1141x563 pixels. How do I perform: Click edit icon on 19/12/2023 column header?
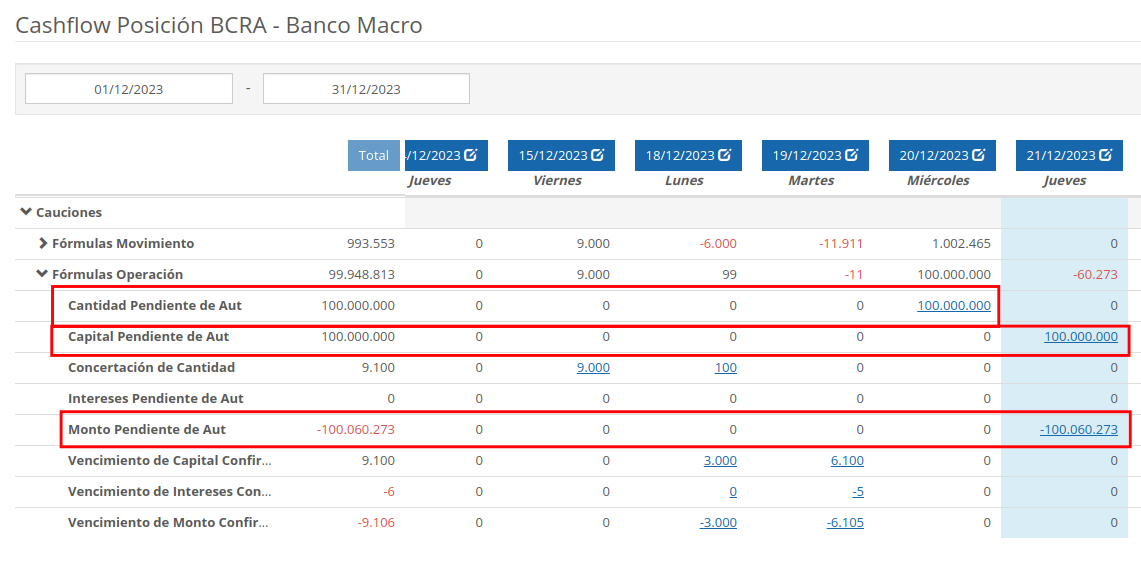coord(852,155)
